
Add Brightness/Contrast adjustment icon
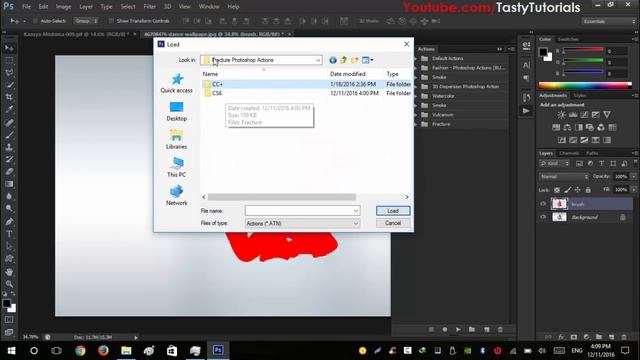point(562,115)
